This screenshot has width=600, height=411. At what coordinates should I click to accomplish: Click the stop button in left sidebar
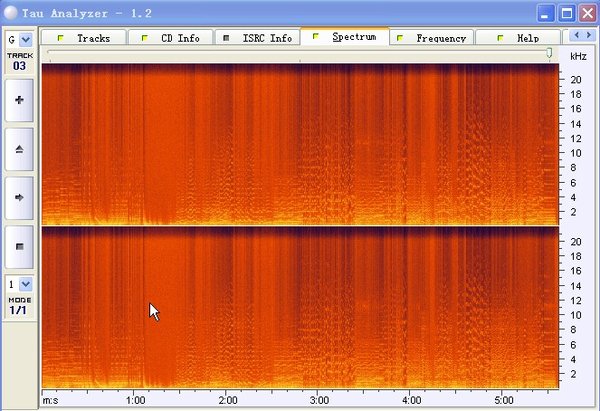[x=19, y=247]
